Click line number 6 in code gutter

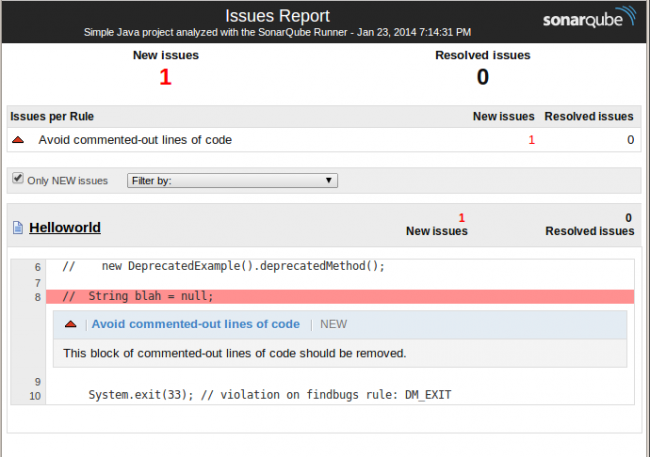[37, 267]
